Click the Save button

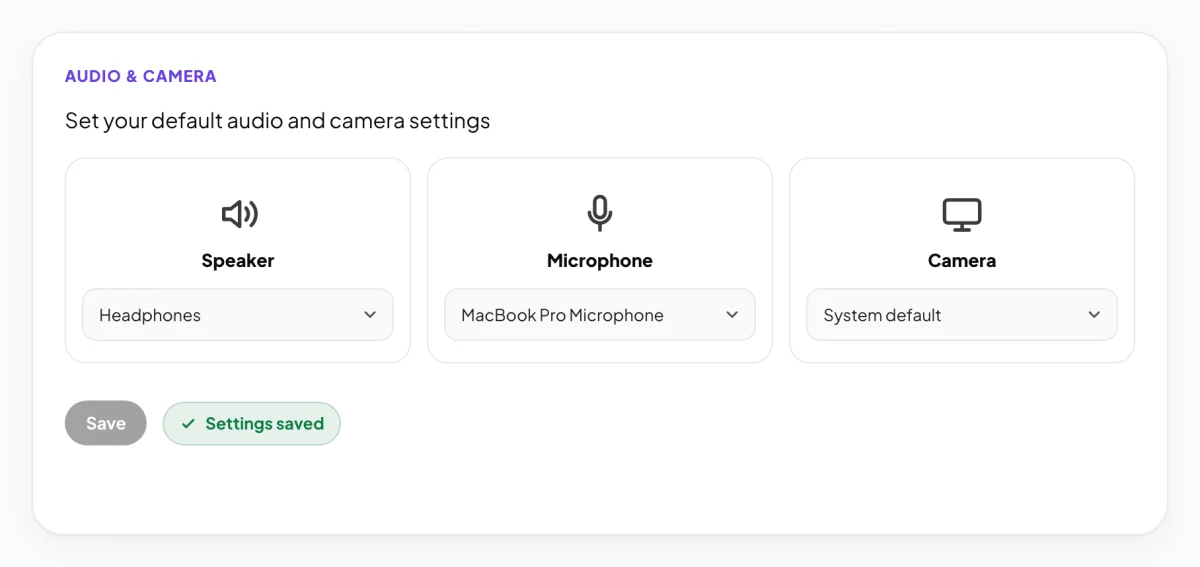click(x=106, y=423)
